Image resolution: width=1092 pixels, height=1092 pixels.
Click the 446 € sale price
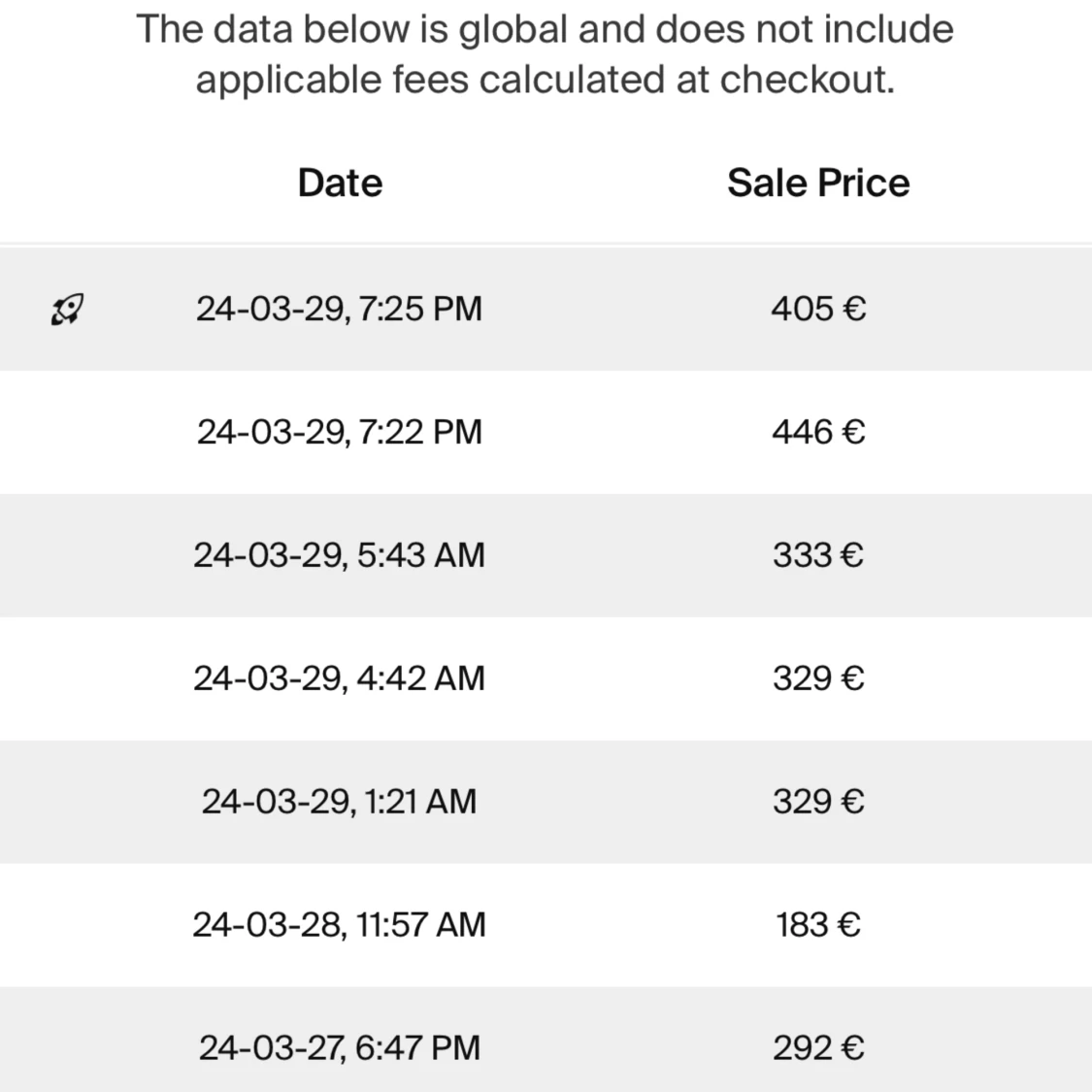pyautogui.click(x=818, y=432)
